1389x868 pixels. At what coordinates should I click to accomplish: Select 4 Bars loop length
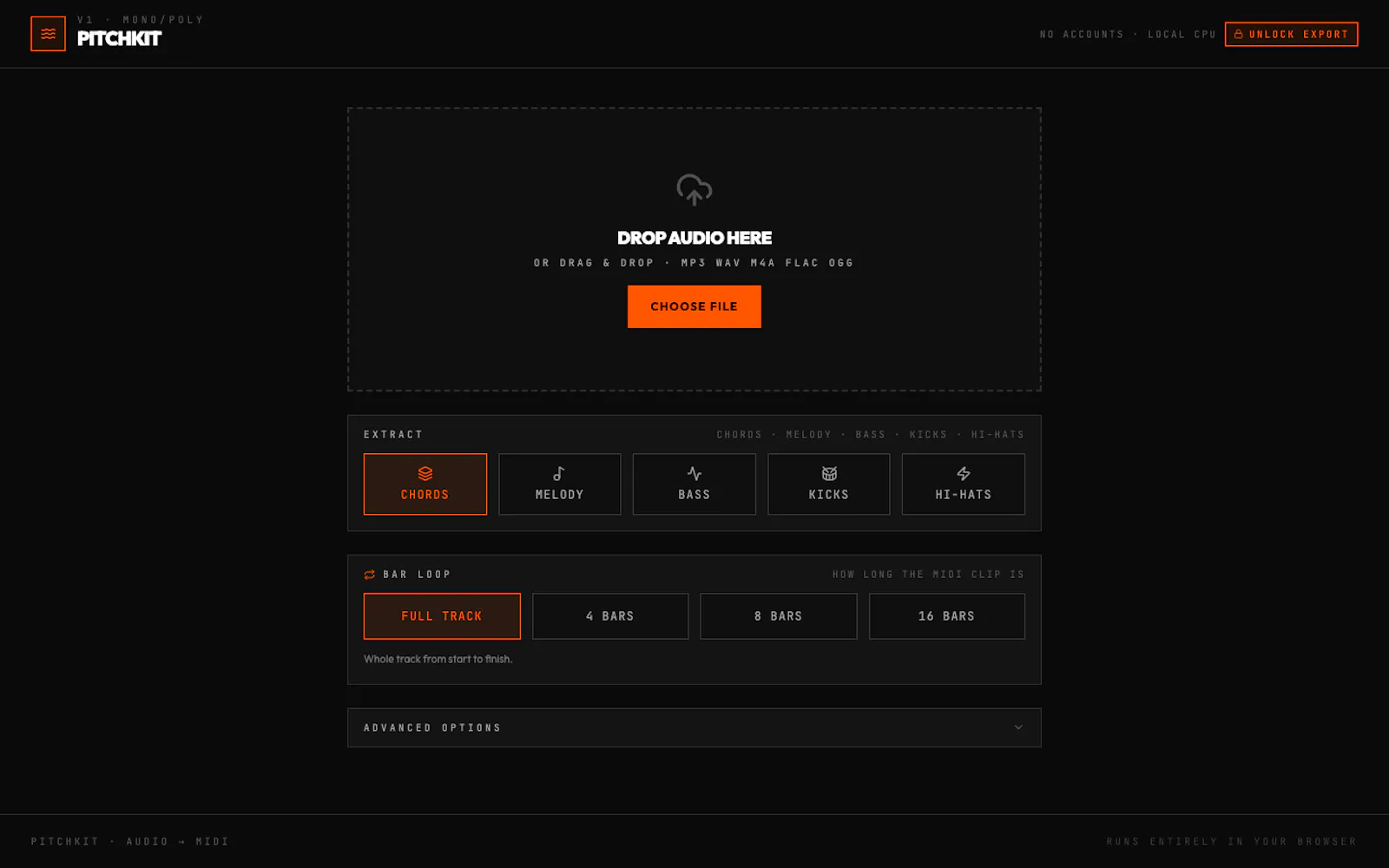coord(610,616)
